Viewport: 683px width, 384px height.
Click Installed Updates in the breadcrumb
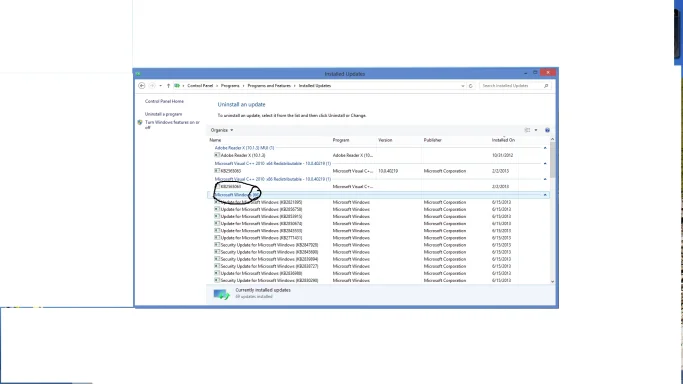click(x=315, y=86)
